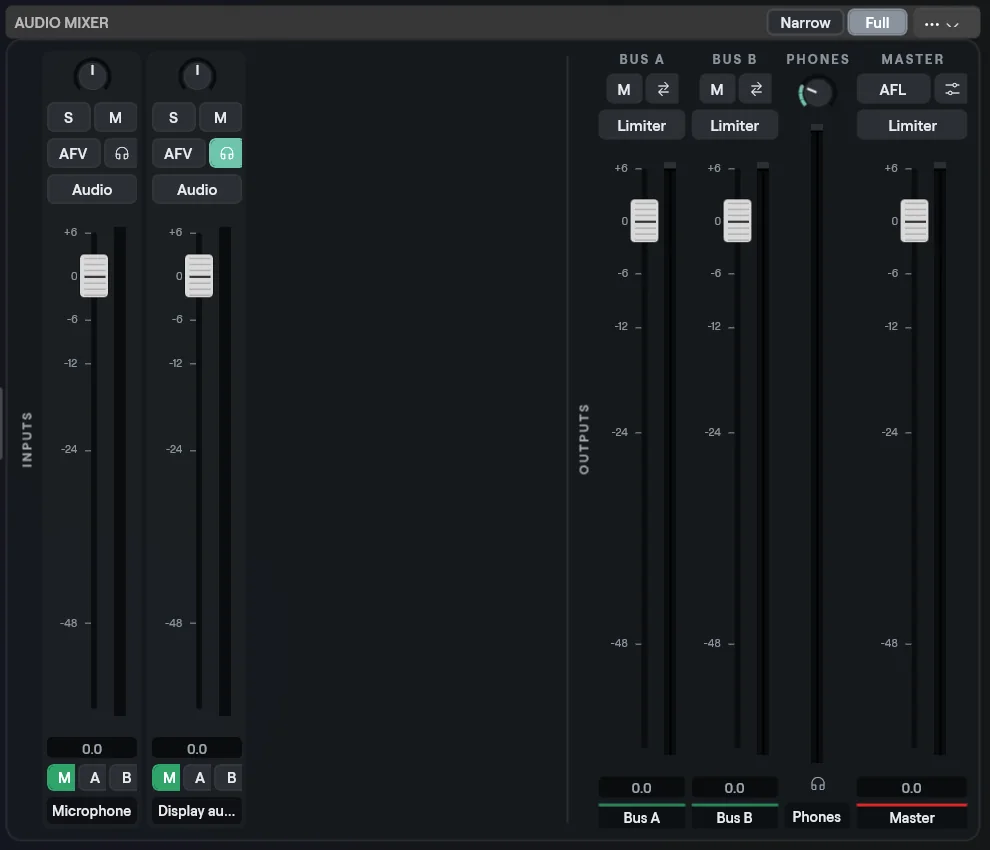Click the headphones icon above Phones label
Viewport: 990px width, 850px height.
click(818, 784)
